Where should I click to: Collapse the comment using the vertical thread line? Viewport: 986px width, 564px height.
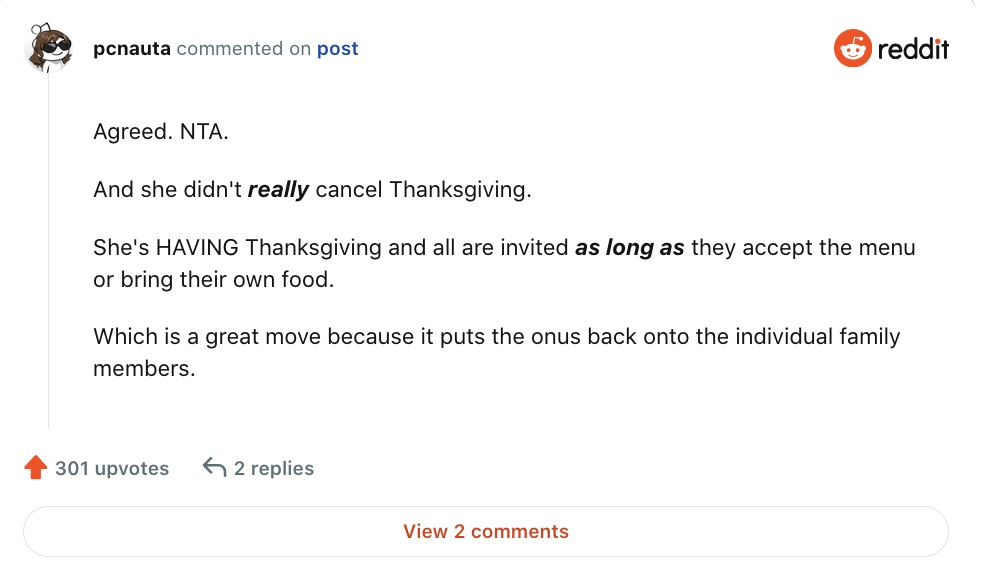[49, 250]
